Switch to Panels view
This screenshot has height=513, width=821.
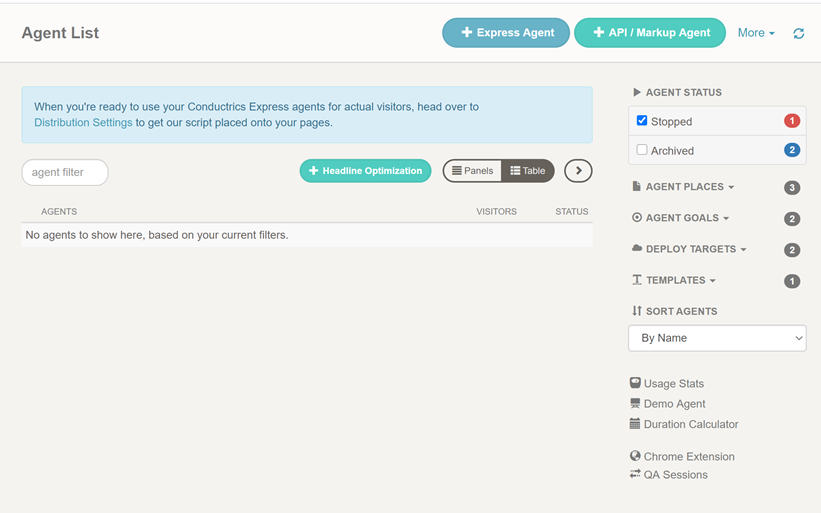(x=472, y=171)
